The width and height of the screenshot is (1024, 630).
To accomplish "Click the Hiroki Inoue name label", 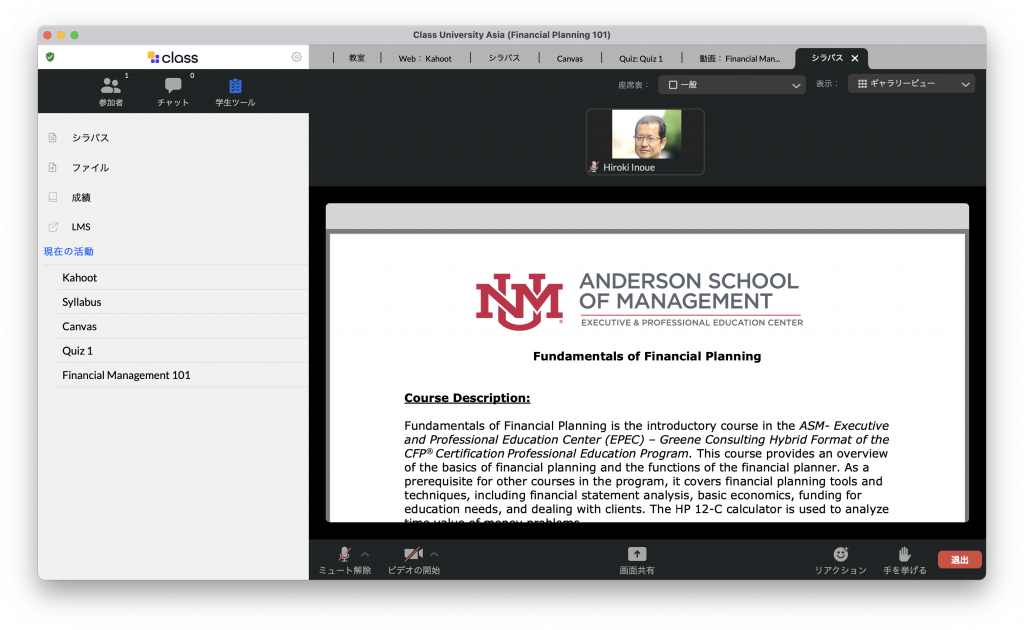I will [x=629, y=167].
